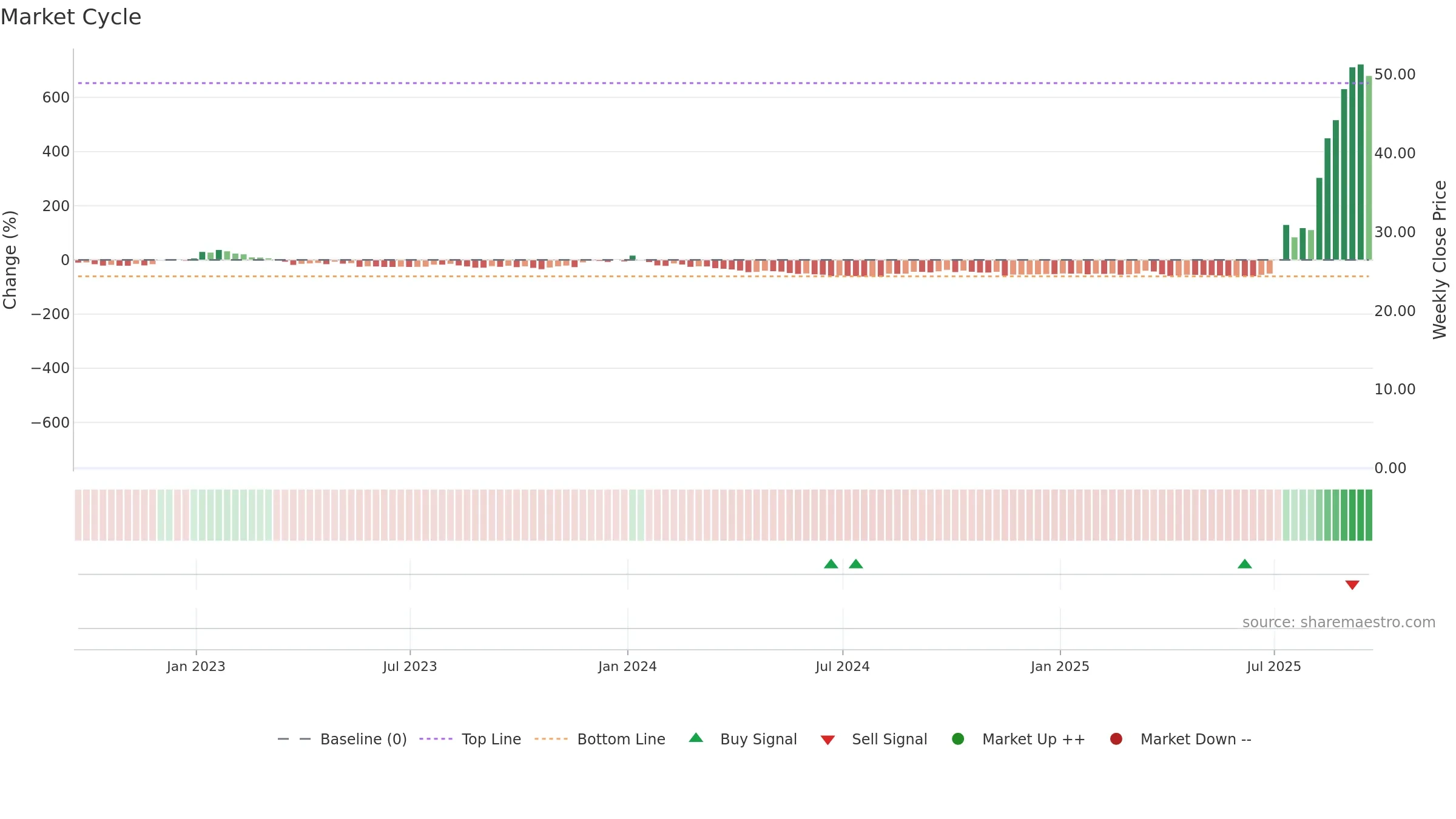Click the buy signal marker just after Jul 2024
Image resolution: width=1456 pixels, height=819 pixels.
[x=856, y=564]
